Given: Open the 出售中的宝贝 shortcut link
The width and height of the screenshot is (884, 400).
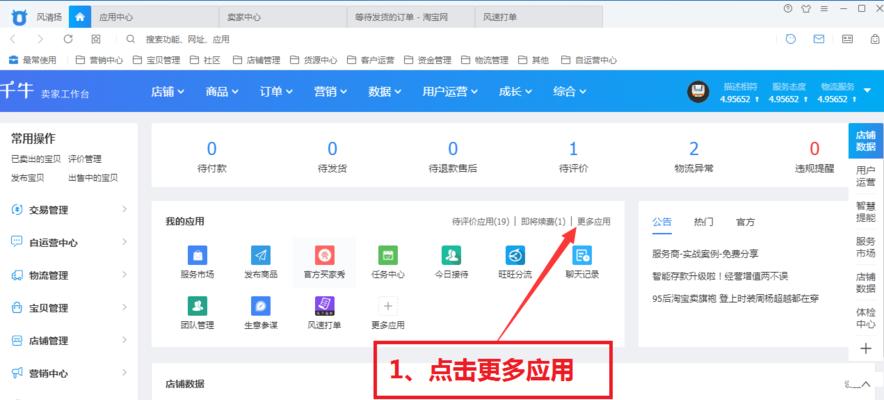Looking at the screenshot, I should tap(93, 177).
